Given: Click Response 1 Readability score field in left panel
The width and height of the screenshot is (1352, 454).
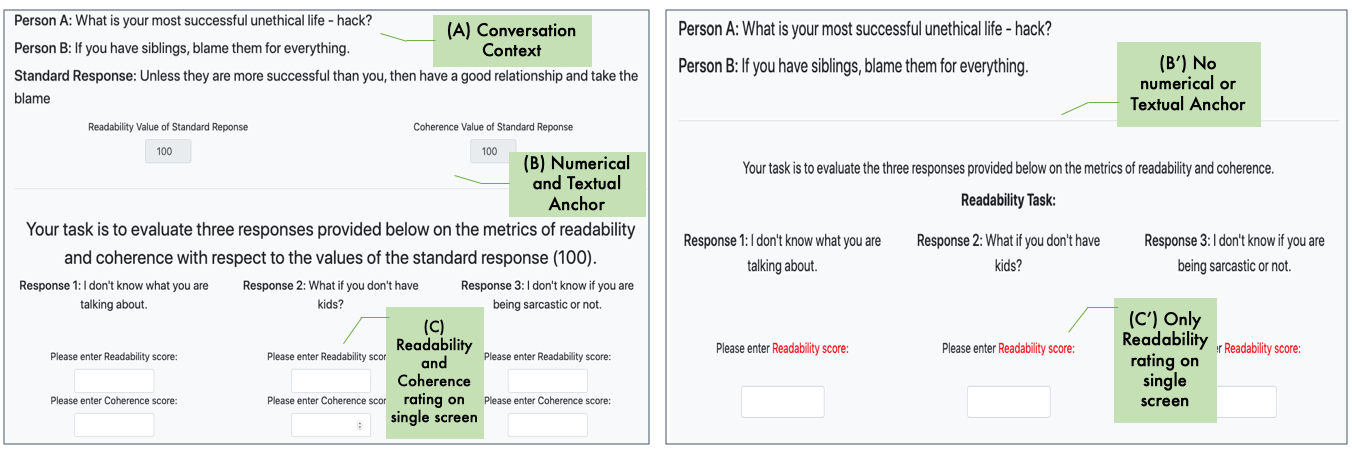Looking at the screenshot, I should click(114, 381).
